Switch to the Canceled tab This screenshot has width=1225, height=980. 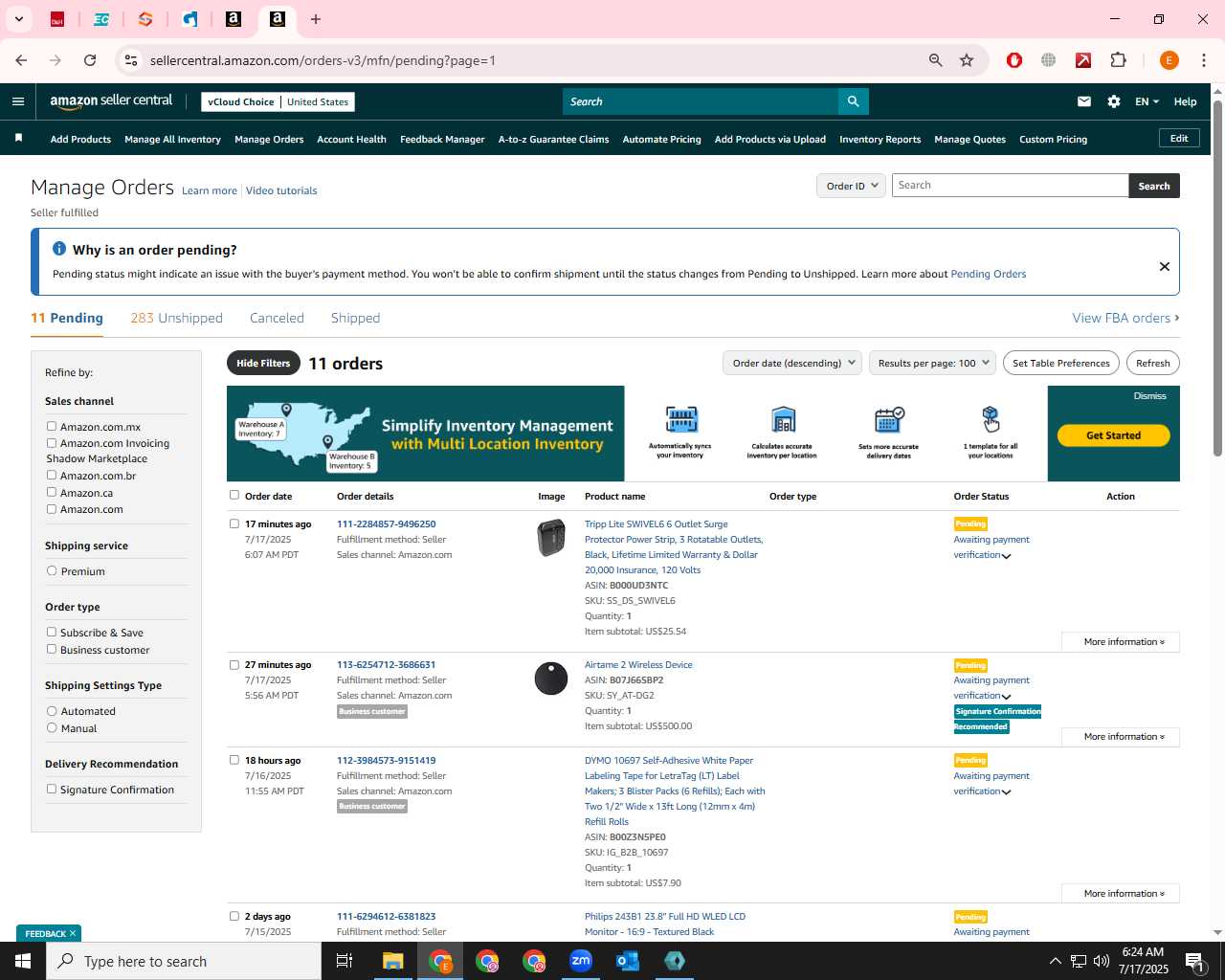click(x=277, y=318)
